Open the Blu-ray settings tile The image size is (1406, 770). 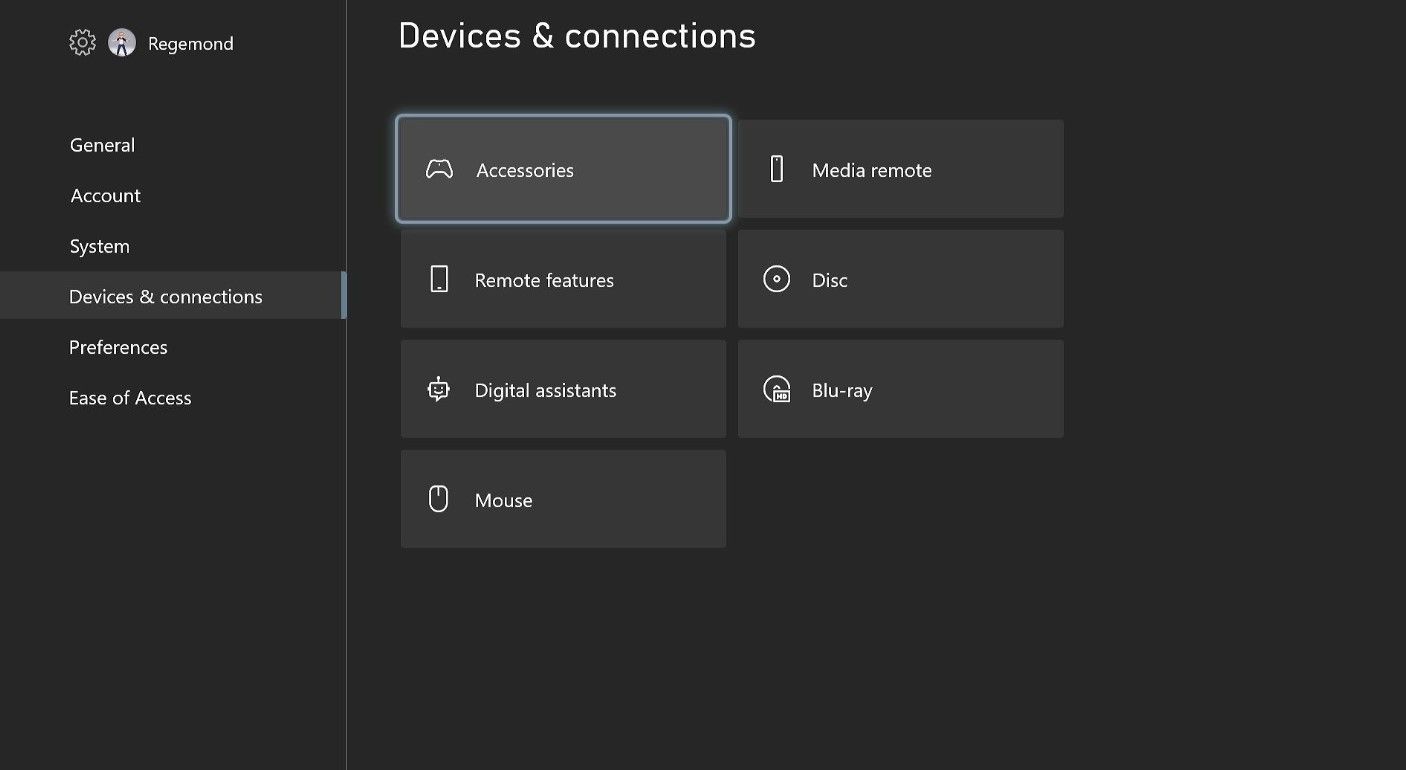click(x=899, y=389)
